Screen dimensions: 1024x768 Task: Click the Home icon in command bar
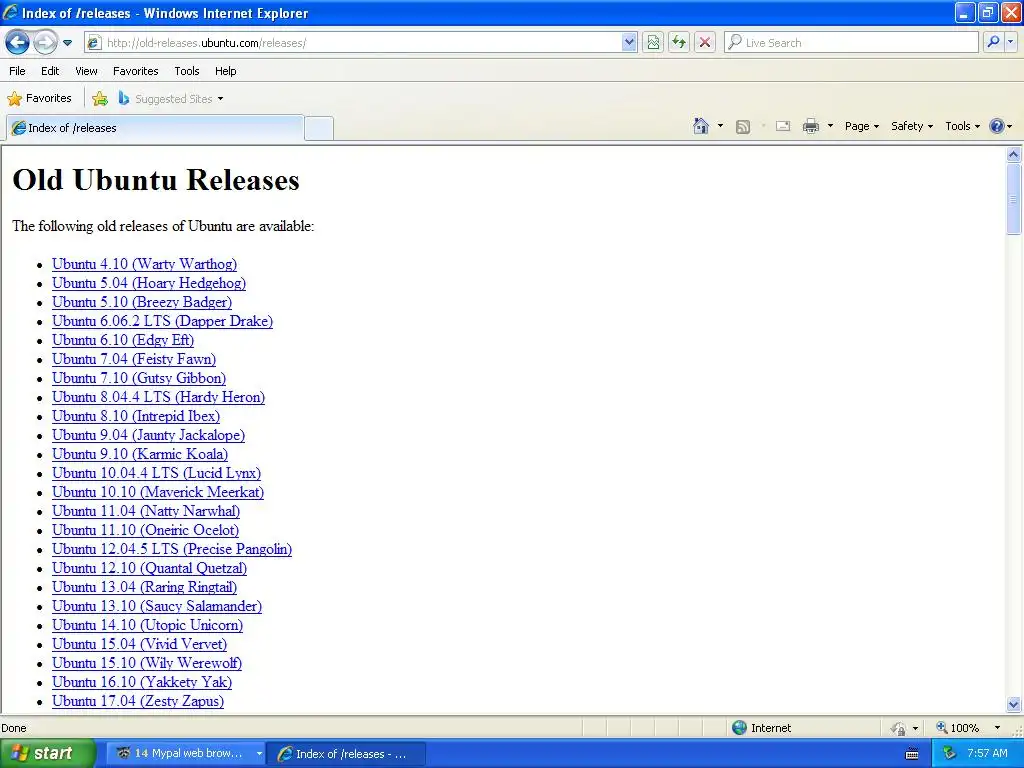point(701,126)
